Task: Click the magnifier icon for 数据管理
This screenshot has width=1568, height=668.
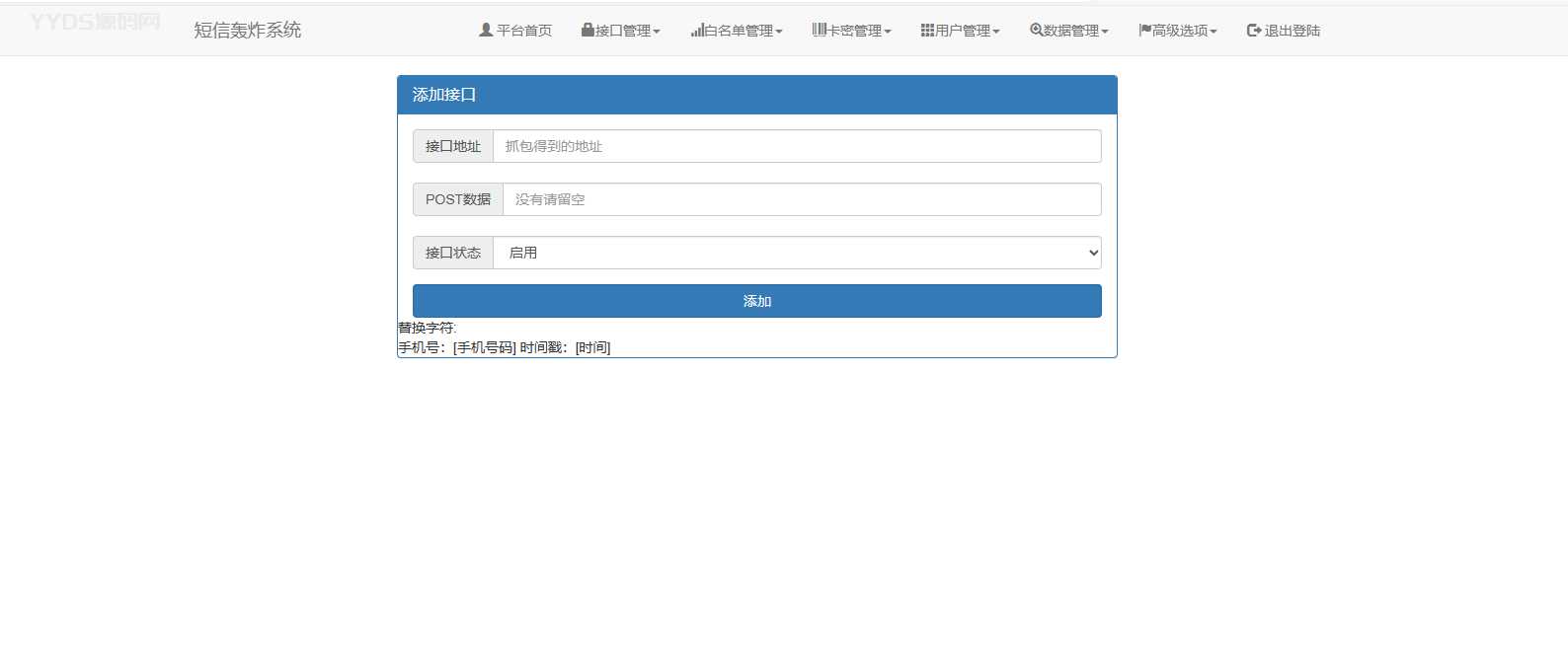Action: [x=1036, y=31]
